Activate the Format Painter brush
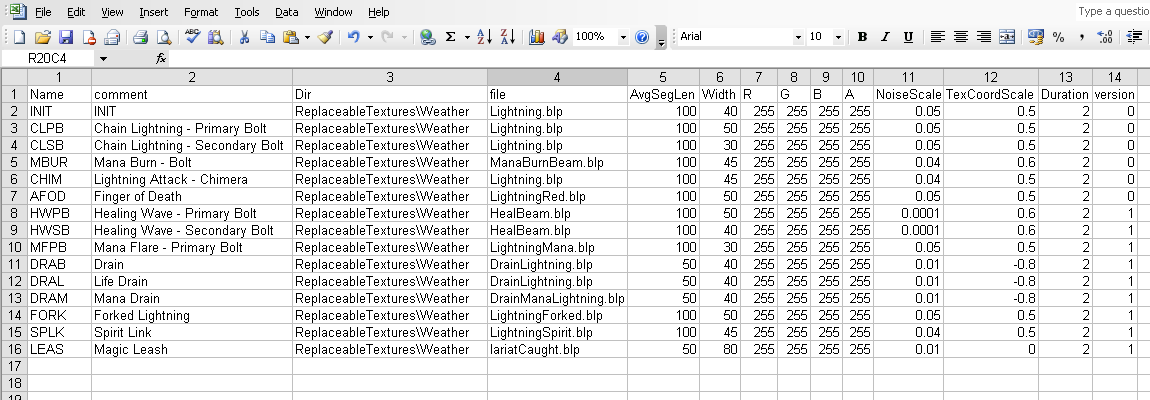This screenshot has width=1150, height=400. pyautogui.click(x=326, y=37)
